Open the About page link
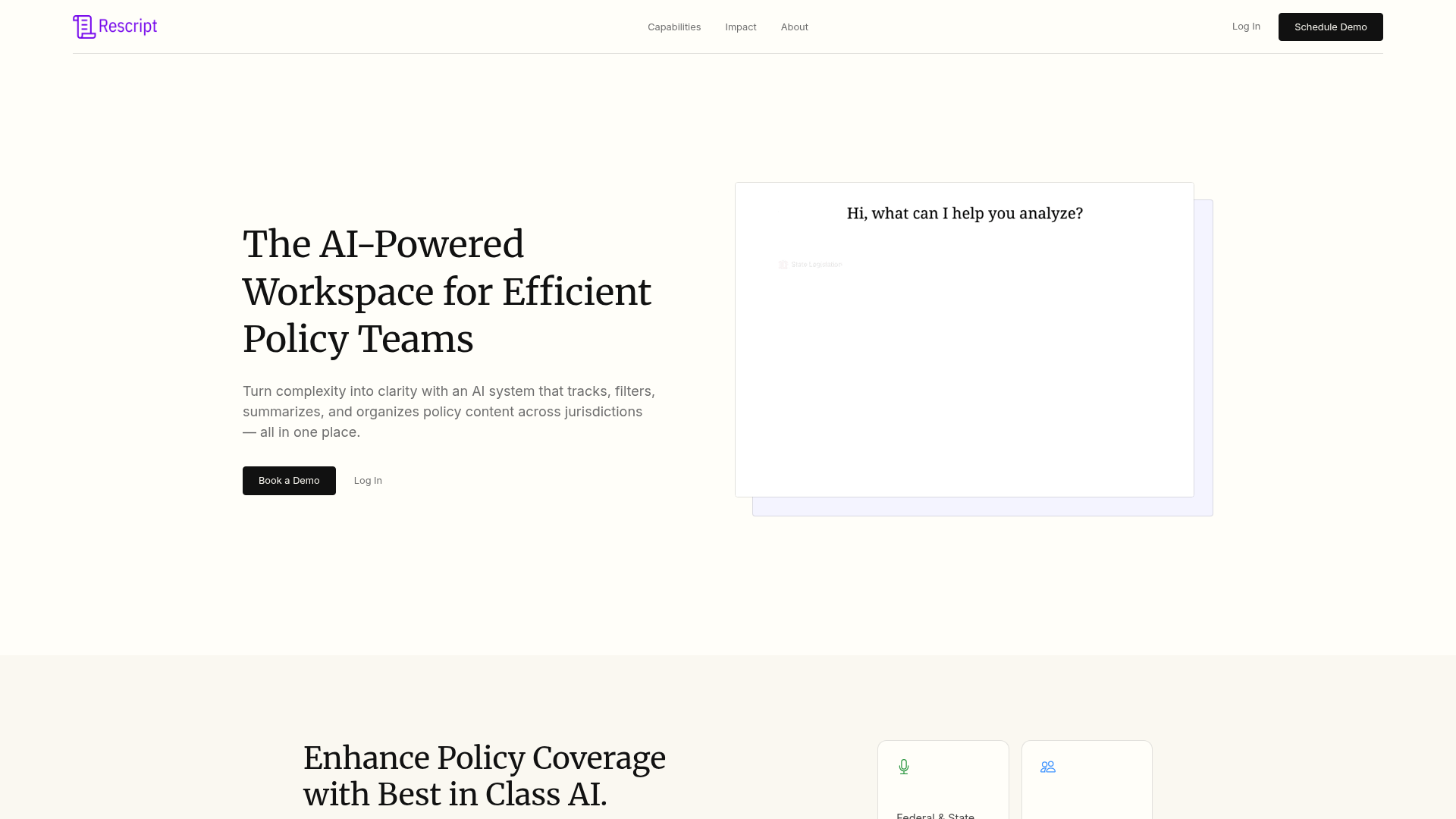The height and width of the screenshot is (819, 1456). pyautogui.click(x=795, y=27)
